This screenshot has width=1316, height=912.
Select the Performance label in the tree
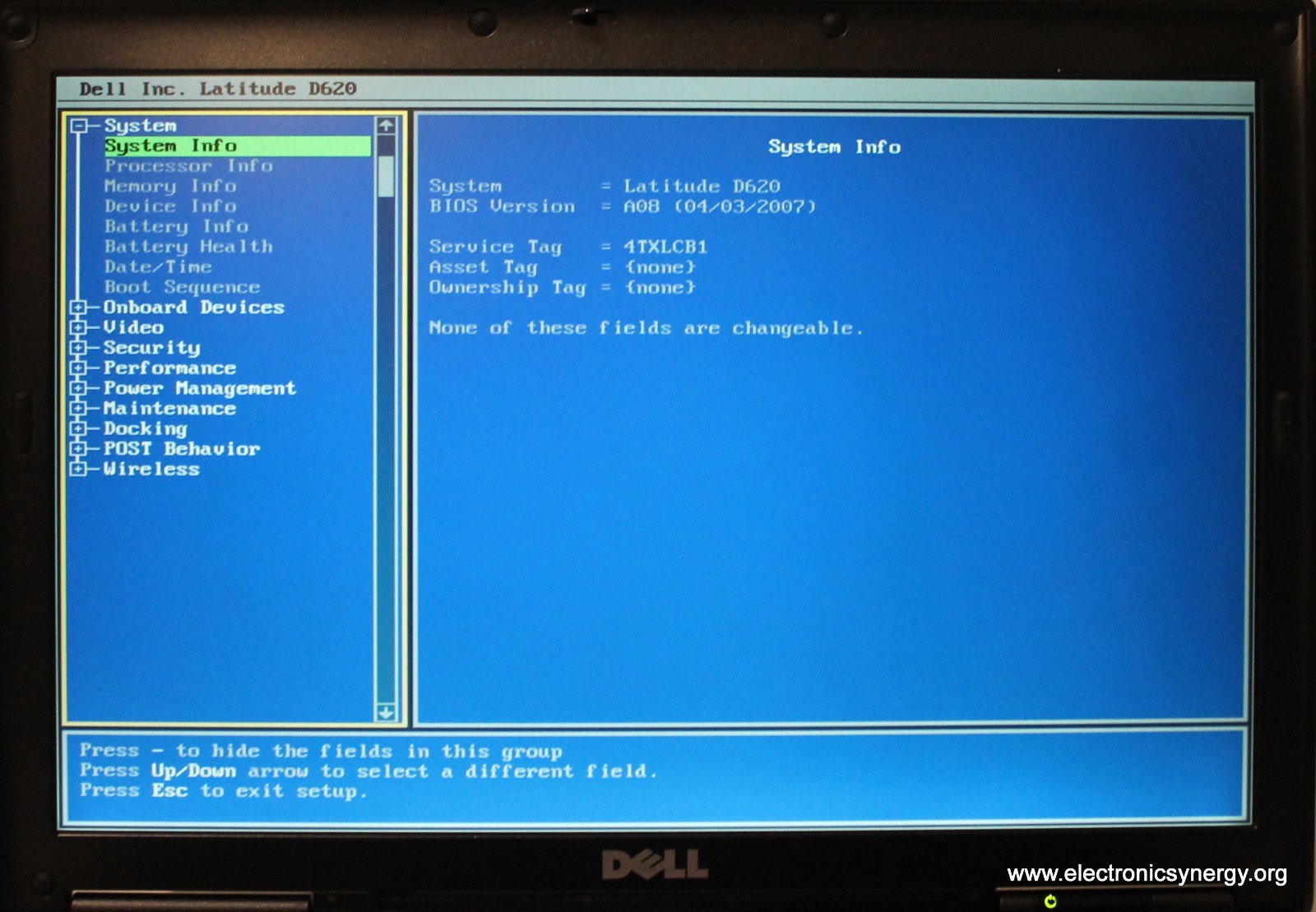tap(169, 368)
